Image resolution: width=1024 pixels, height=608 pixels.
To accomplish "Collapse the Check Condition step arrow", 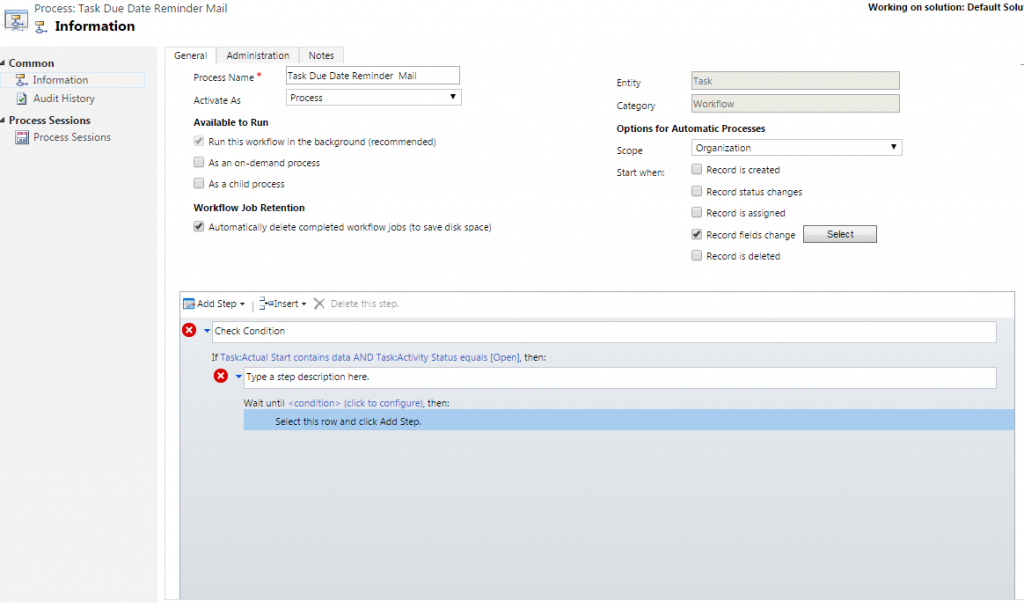I will click(207, 331).
